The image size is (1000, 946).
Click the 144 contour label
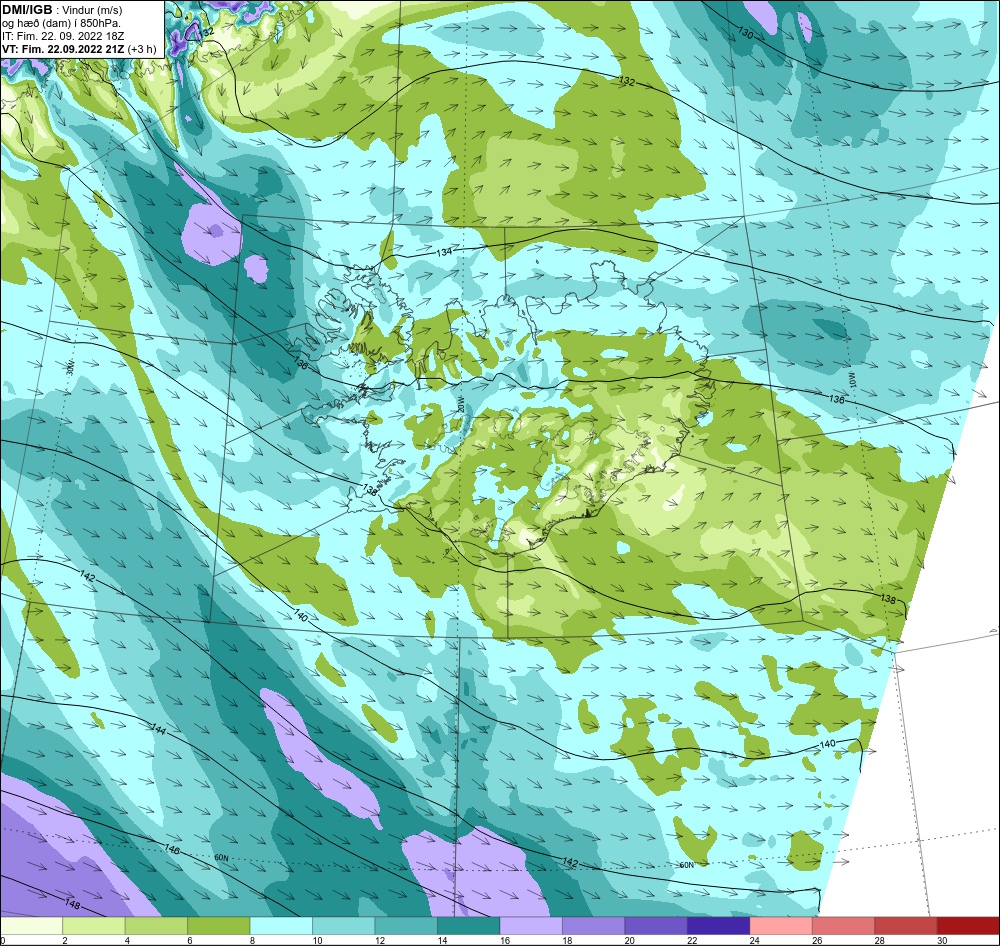point(158,729)
